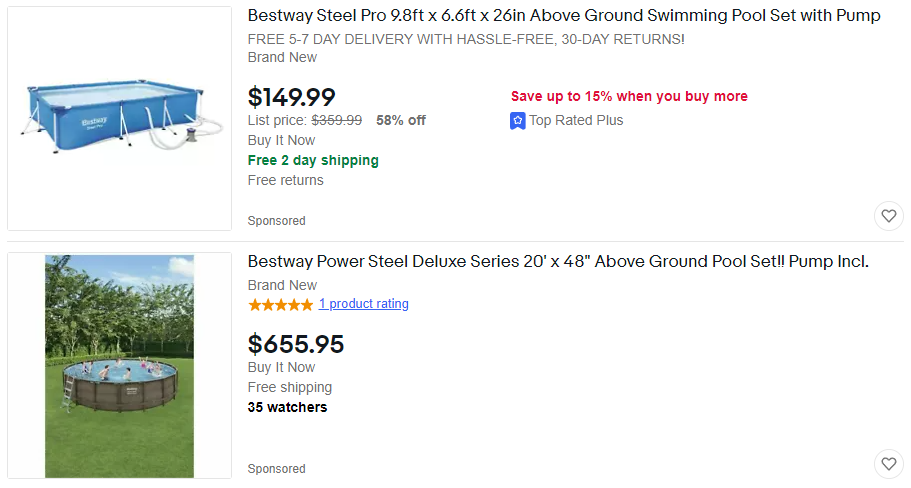Click the five orange rating stars
The width and height of the screenshot is (911, 488).
tap(280, 305)
